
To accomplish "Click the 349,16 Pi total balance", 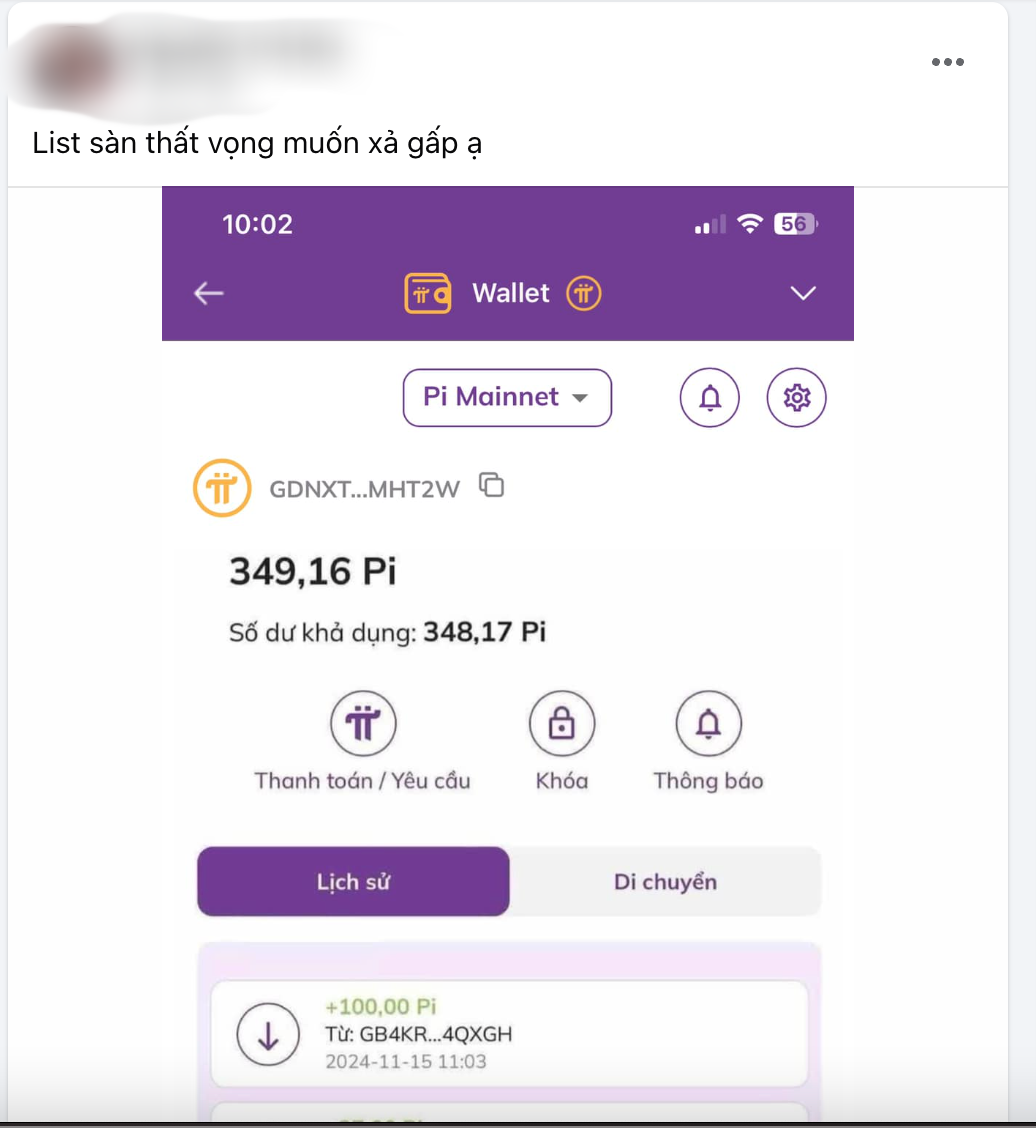I will click(x=313, y=571).
